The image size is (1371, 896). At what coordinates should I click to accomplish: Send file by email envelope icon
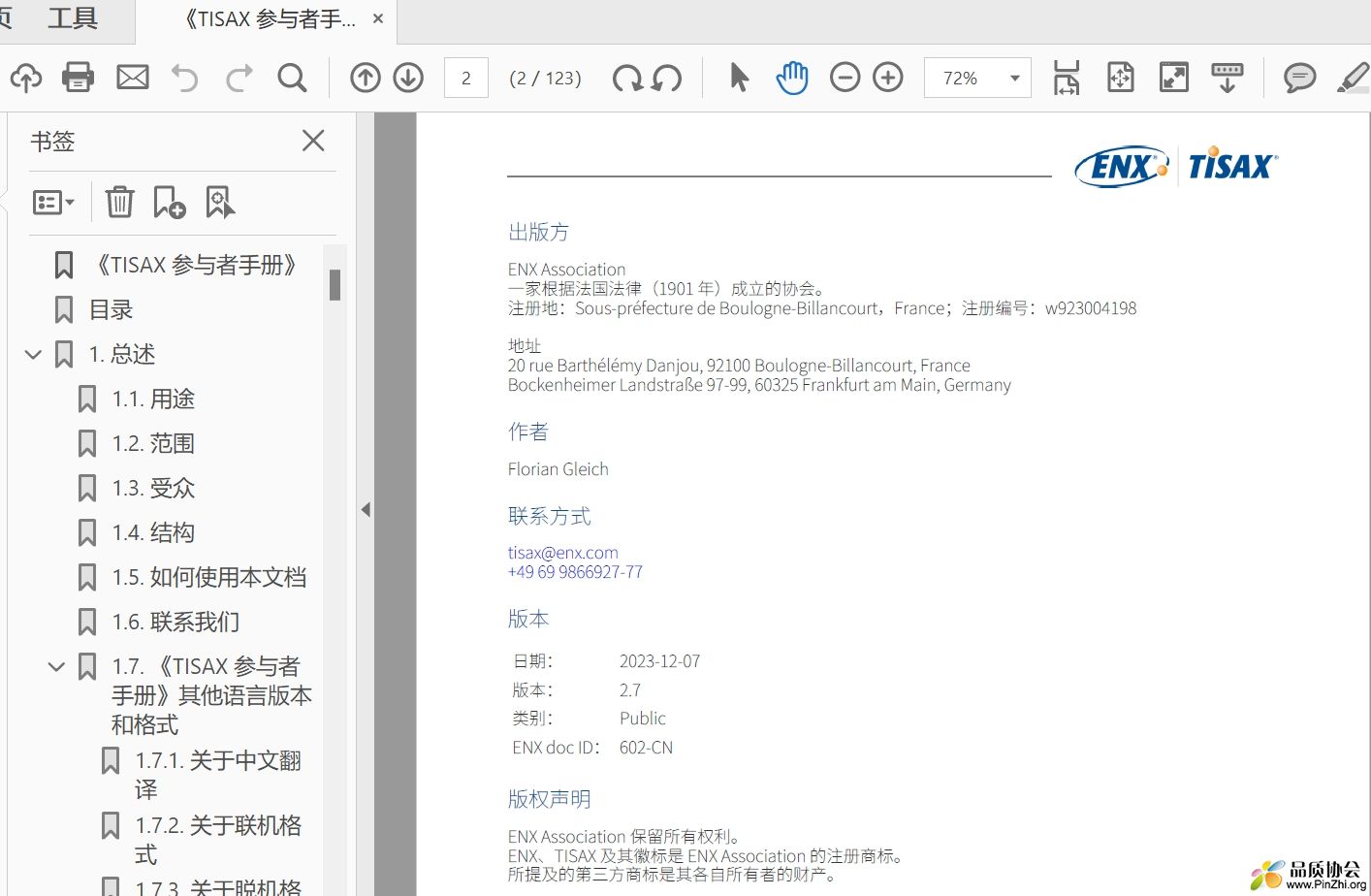tap(133, 78)
